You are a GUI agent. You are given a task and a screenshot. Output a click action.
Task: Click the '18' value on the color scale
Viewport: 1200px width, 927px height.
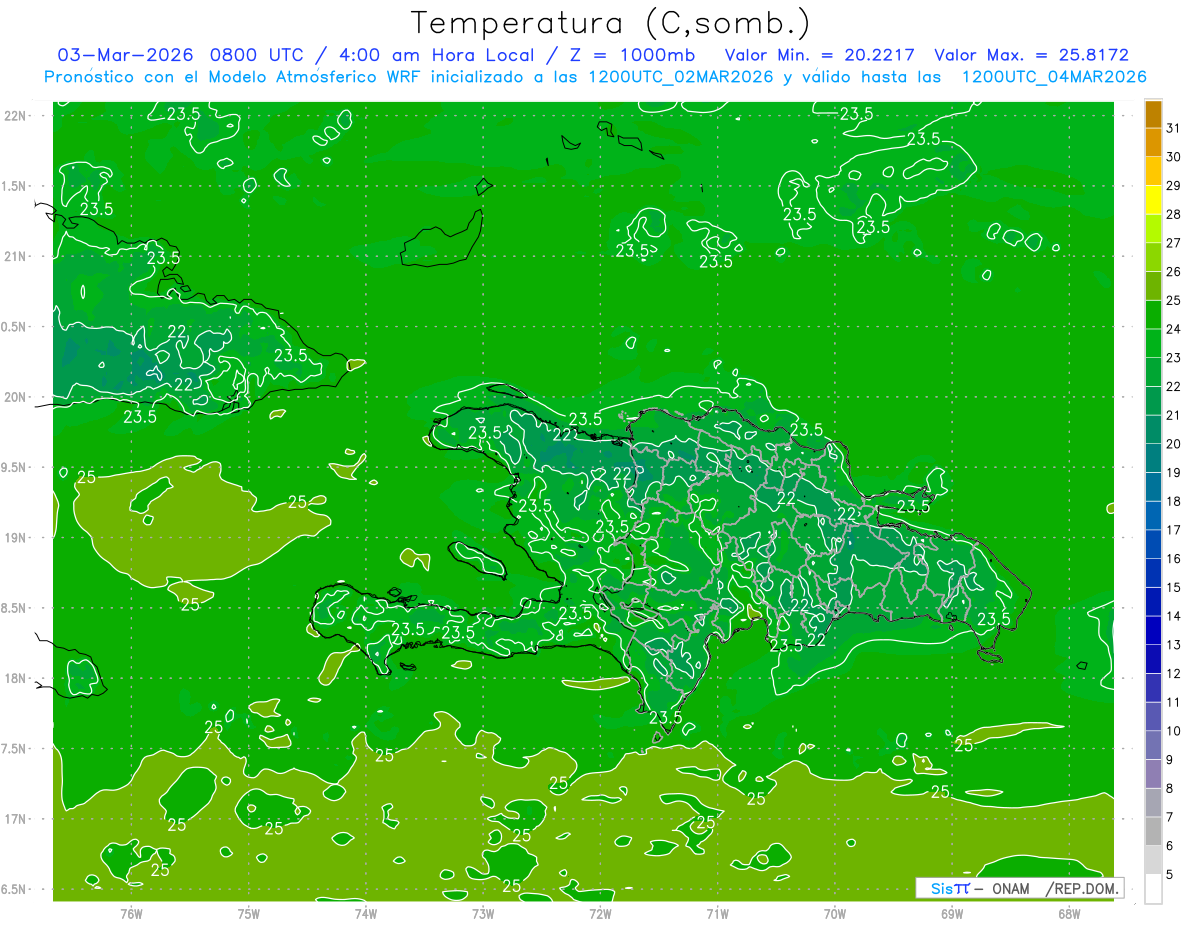pos(1174,501)
